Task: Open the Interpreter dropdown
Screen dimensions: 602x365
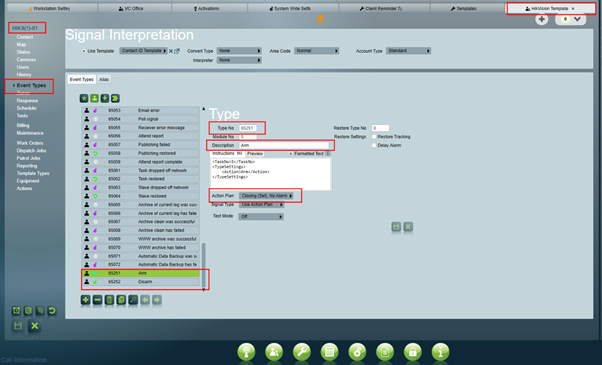Action: click(x=239, y=60)
